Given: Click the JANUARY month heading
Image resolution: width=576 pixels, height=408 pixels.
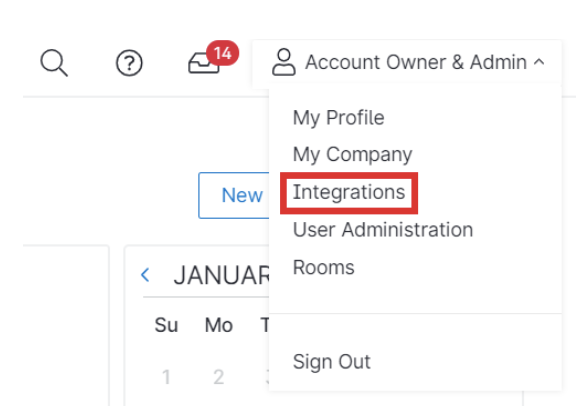Looking at the screenshot, I should pyautogui.click(x=222, y=275).
